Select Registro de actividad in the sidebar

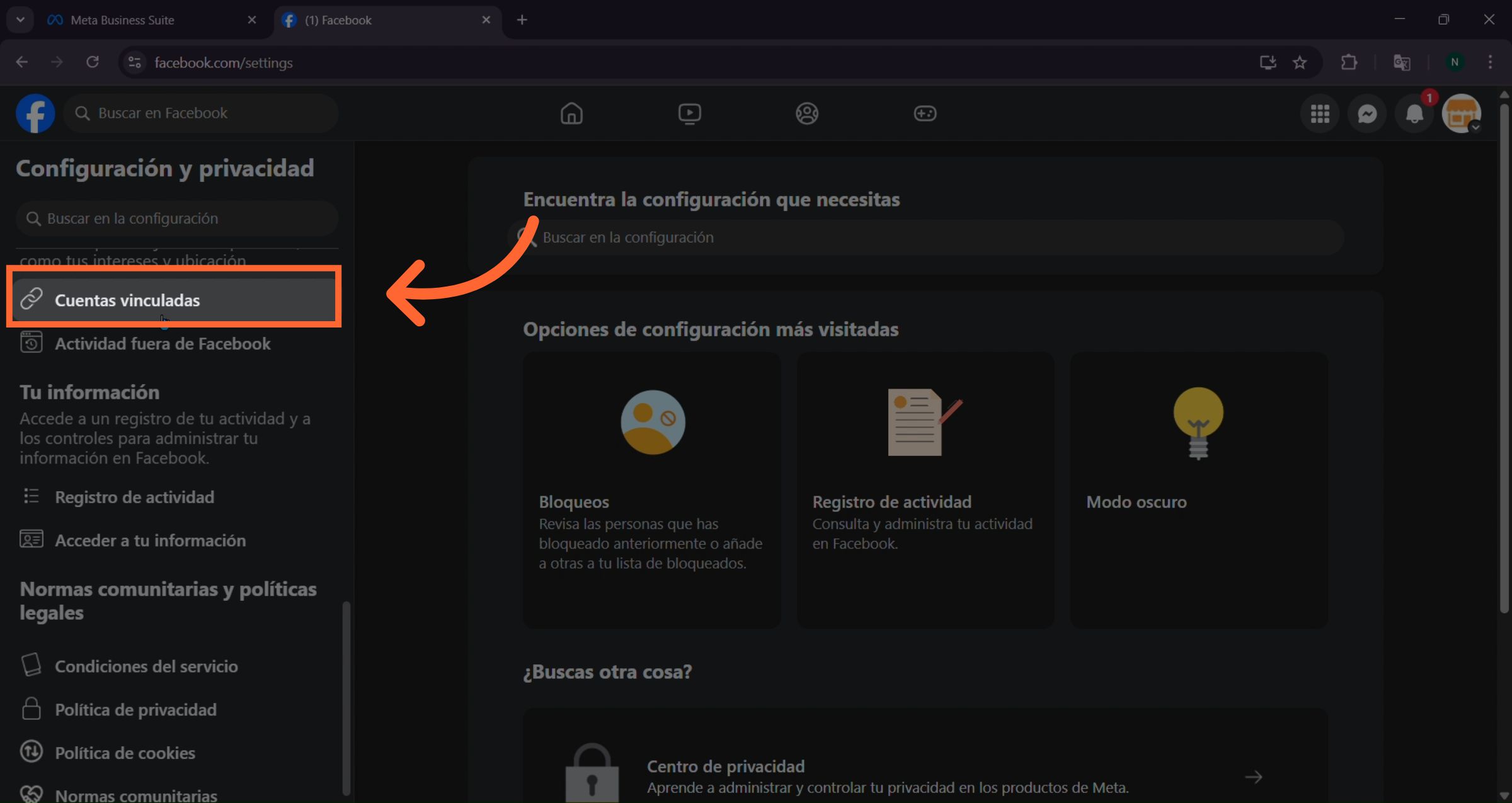(x=134, y=497)
